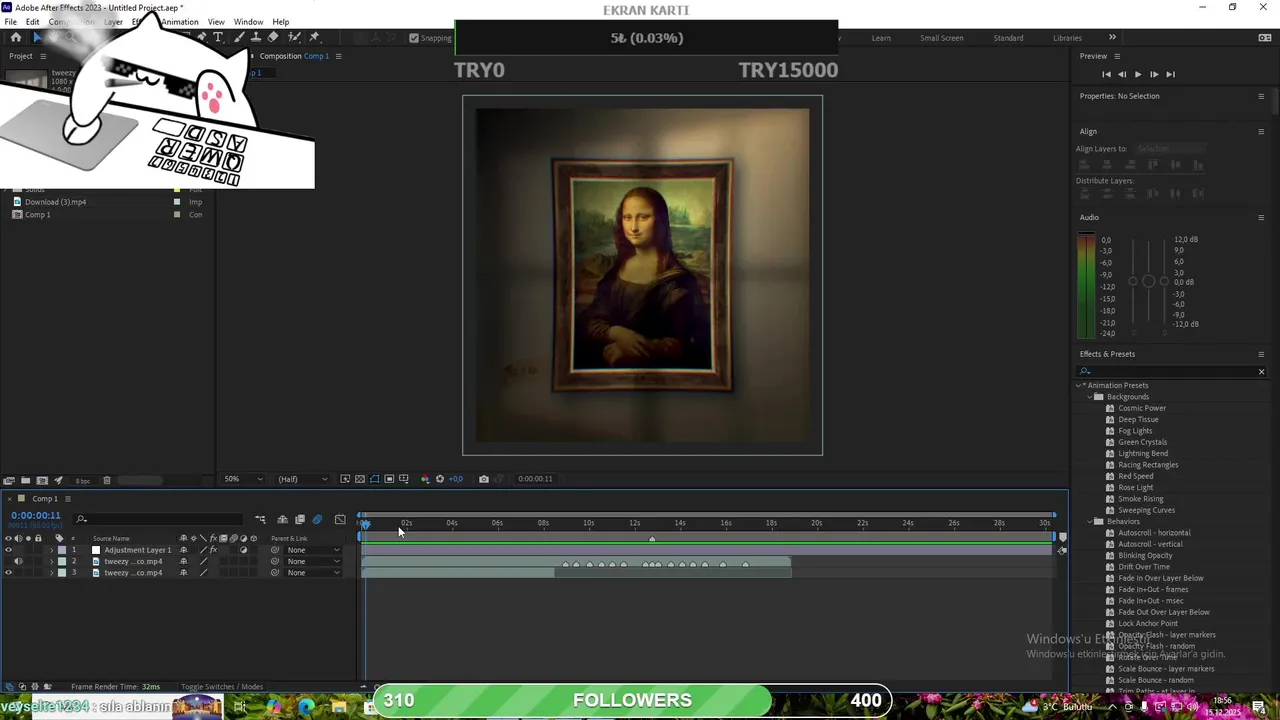The image size is (1280, 720).
Task: Hide video of layer 3 tweezy
Action: click(8, 573)
